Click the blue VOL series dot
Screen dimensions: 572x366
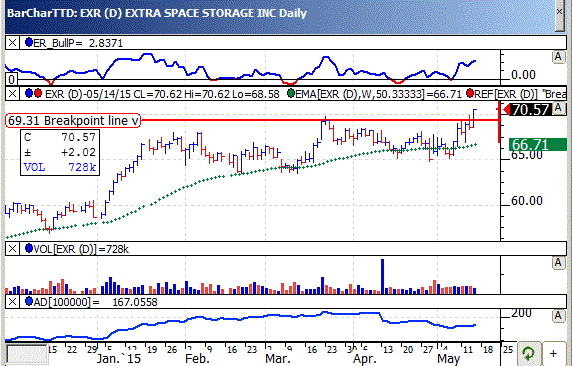pyautogui.click(x=29, y=249)
